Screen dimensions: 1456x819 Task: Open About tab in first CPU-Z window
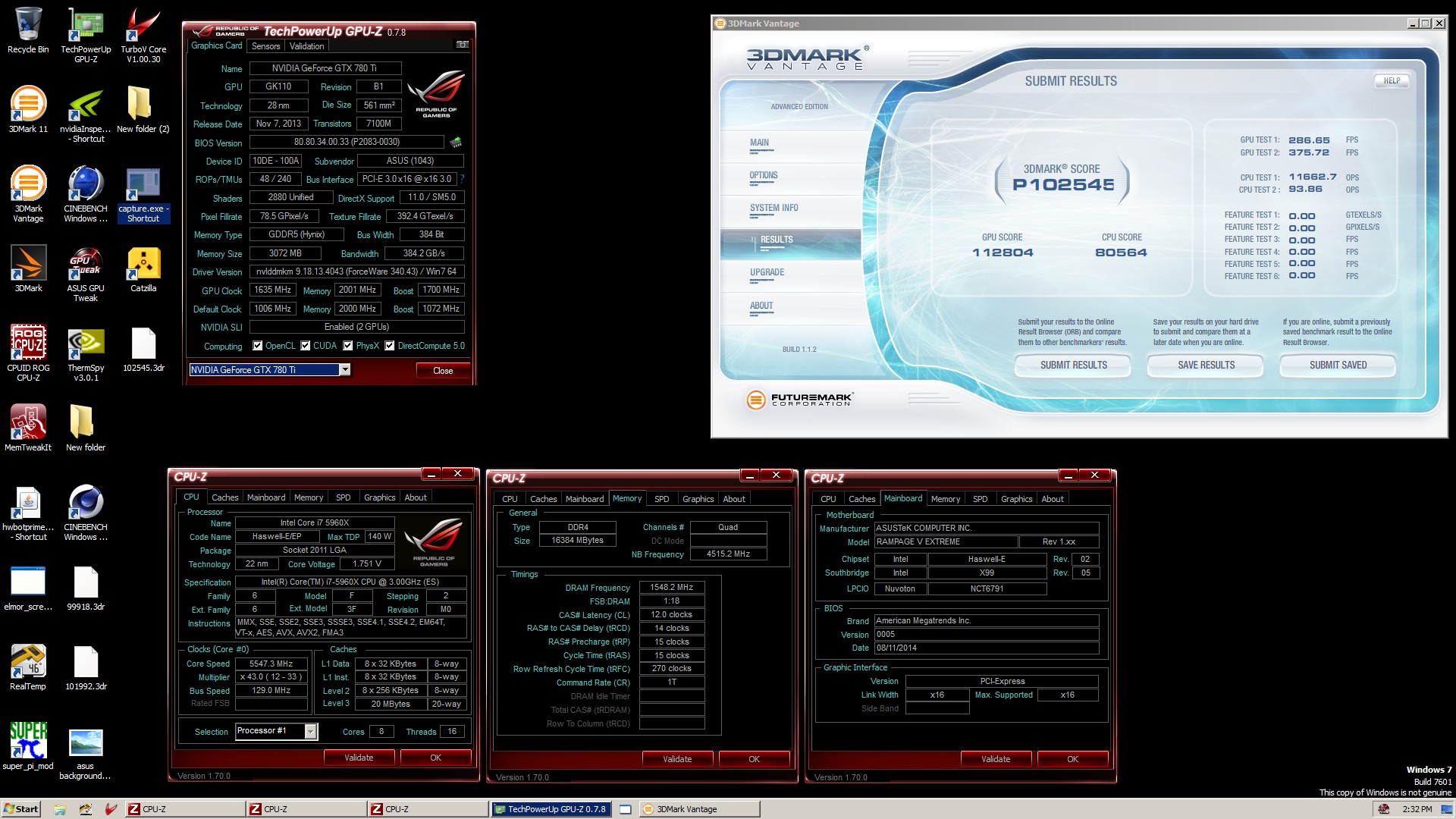[416, 497]
